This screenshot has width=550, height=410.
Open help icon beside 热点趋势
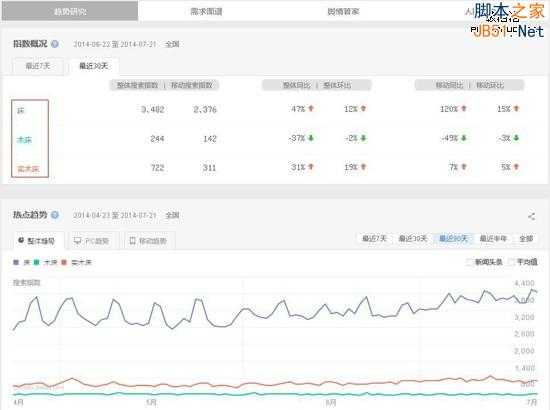pyautogui.click(x=55, y=215)
